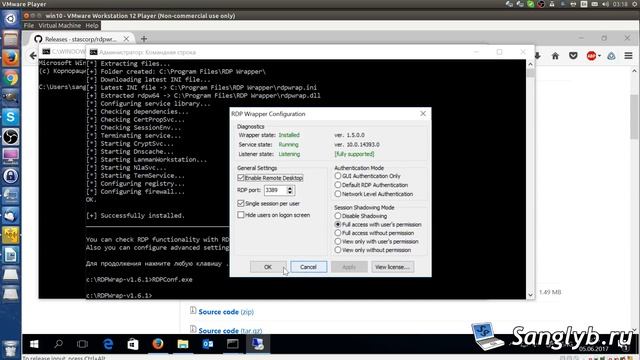The height and width of the screenshot is (360, 640).
Task: Click the RDP port spinner arrows
Action: tap(290, 190)
